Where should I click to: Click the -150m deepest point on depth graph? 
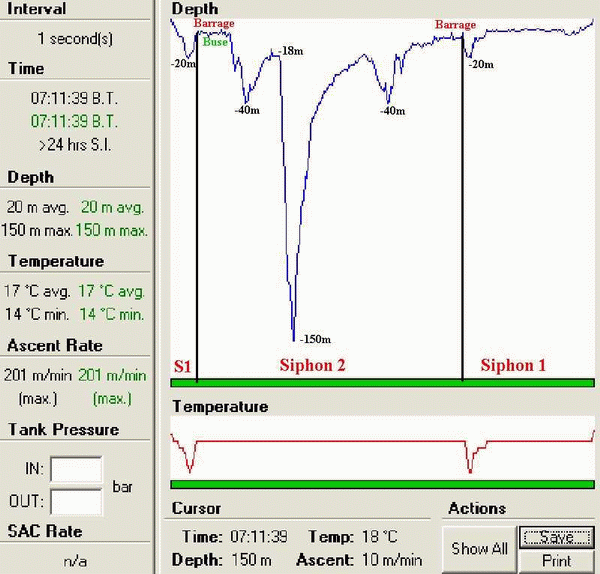coord(293,337)
